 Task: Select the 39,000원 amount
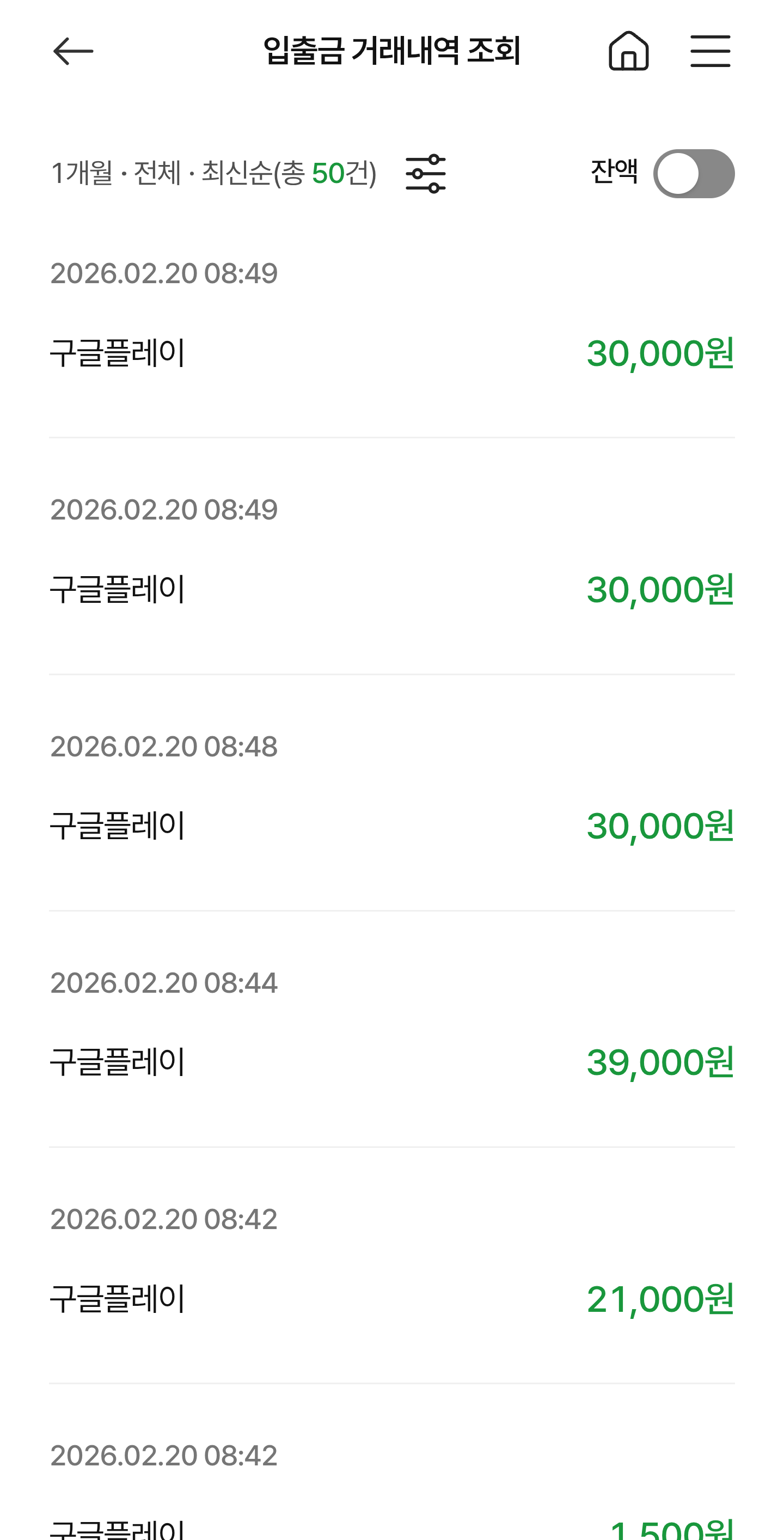[660, 1062]
